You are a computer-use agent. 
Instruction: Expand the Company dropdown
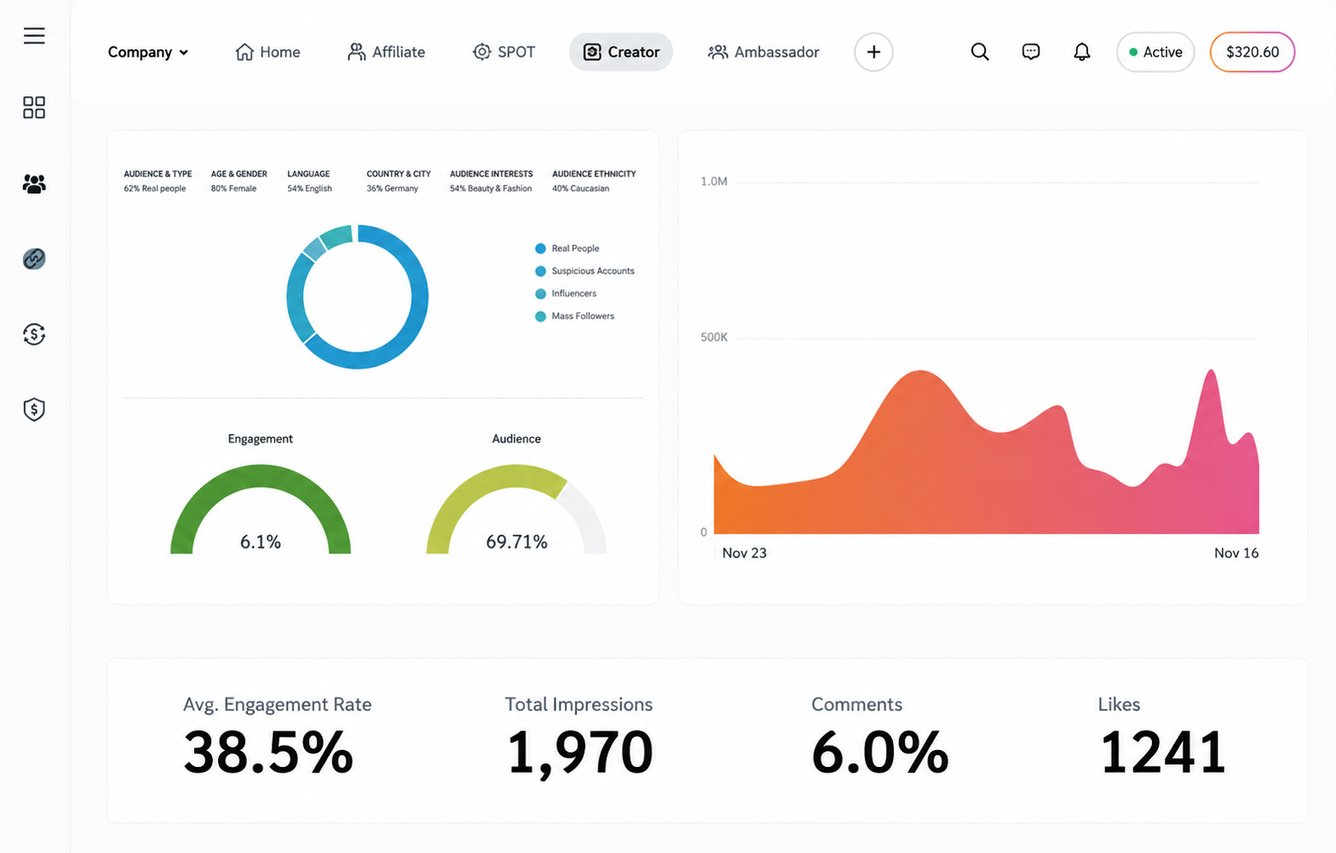[x=148, y=52]
